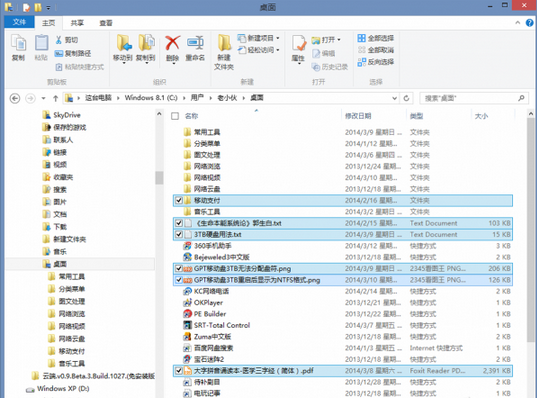Click the Up one level arrow
Image resolution: width=537 pixels, height=398 pixels.
click(55, 98)
